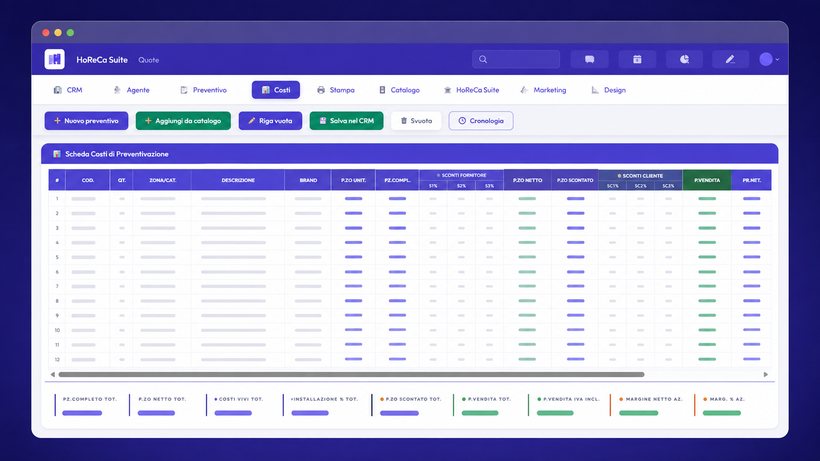Image resolution: width=820 pixels, height=461 pixels.
Task: Click the Quote label in header
Action: click(x=149, y=60)
